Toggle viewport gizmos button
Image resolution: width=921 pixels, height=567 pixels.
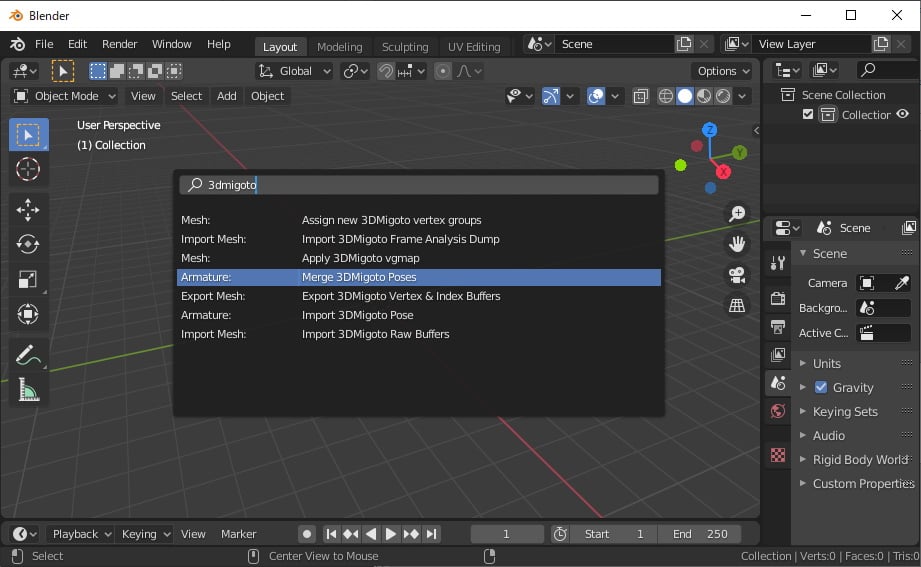pyautogui.click(x=550, y=96)
